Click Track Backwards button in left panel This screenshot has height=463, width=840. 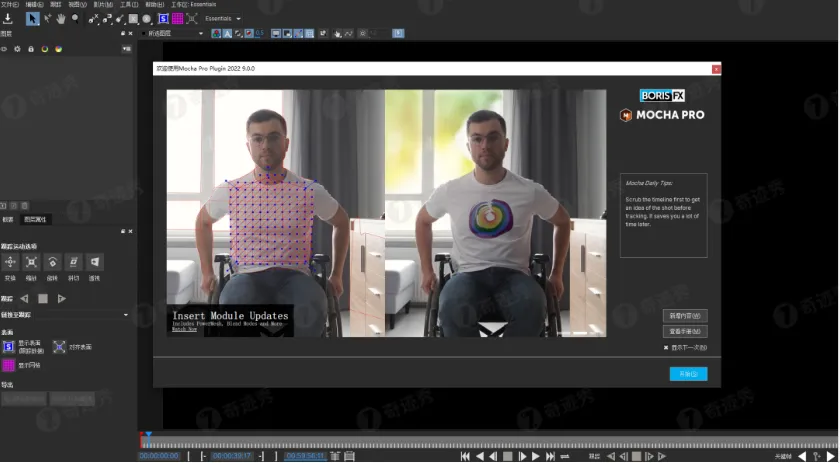pyautogui.click(x=24, y=298)
